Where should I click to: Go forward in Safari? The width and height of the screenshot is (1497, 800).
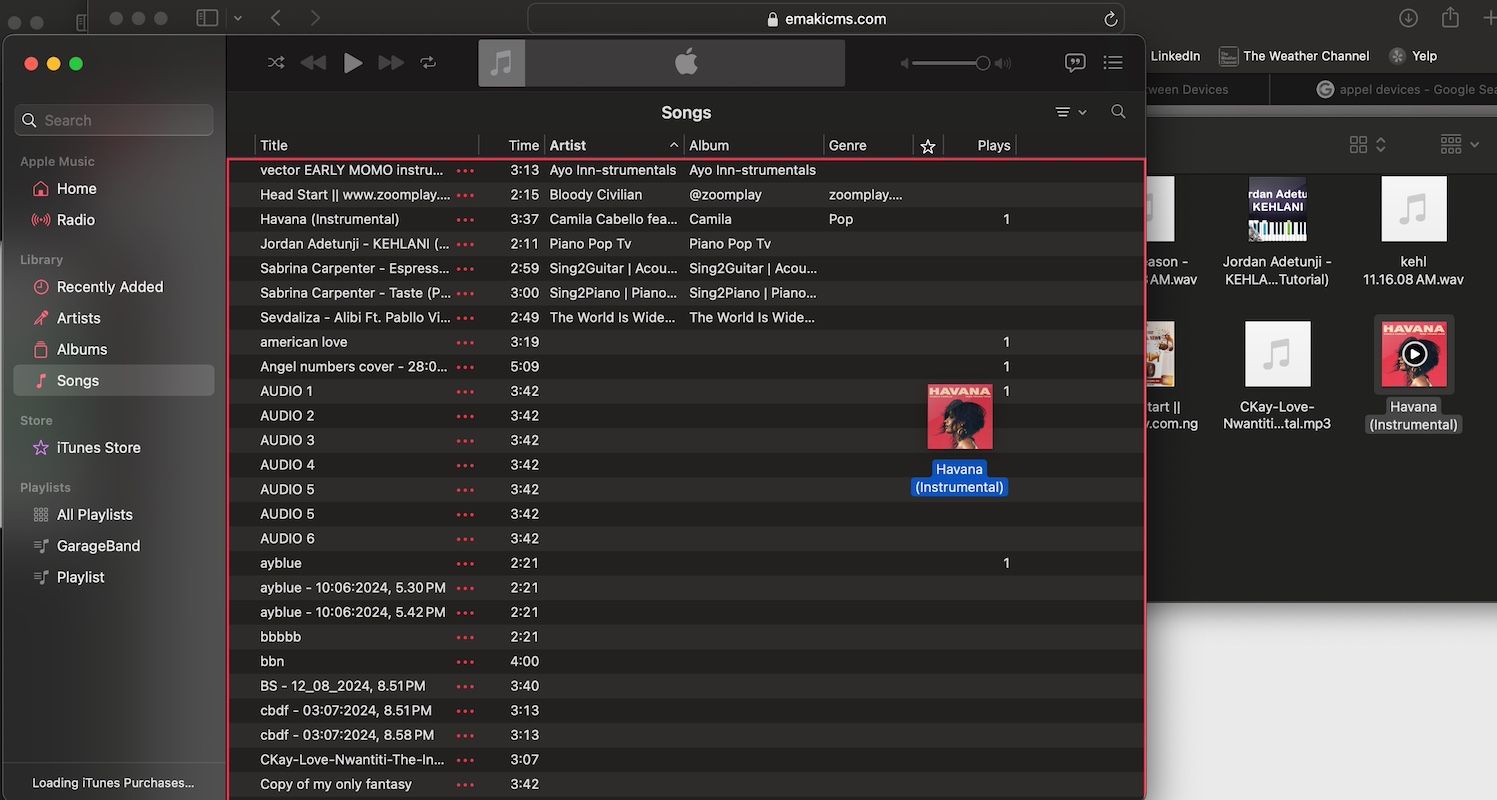coord(315,18)
